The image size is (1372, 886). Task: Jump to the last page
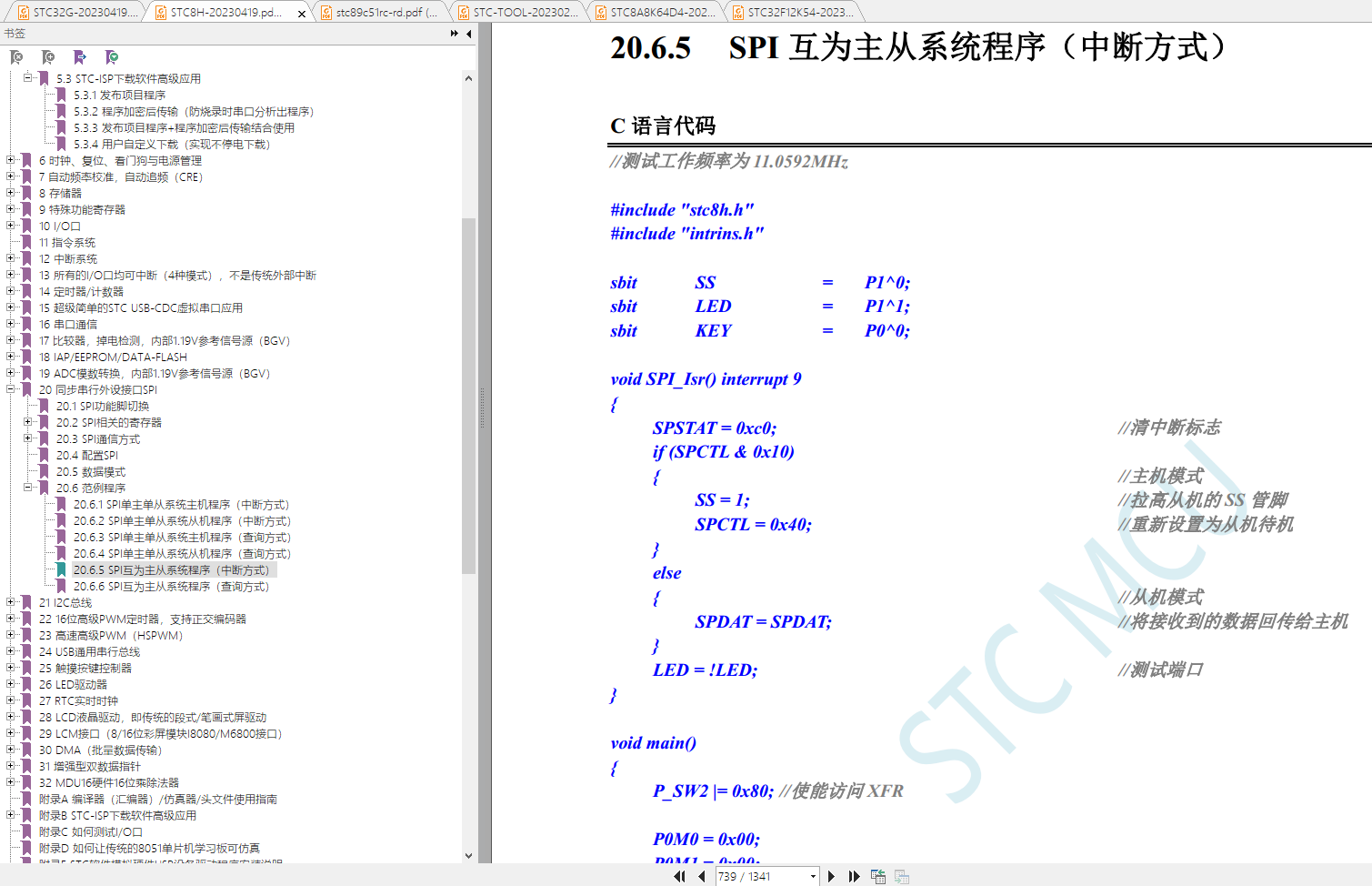854,876
